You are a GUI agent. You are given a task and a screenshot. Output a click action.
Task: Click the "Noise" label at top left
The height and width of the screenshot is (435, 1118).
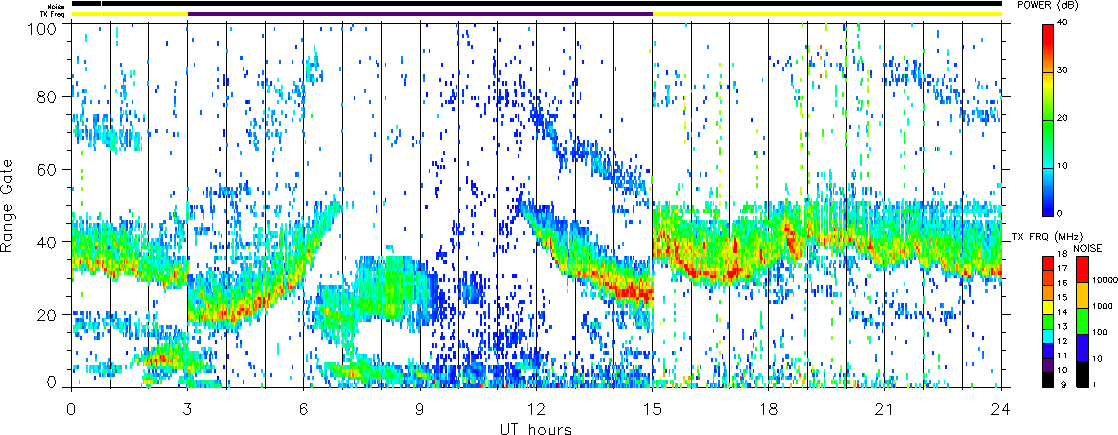tap(58, 5)
